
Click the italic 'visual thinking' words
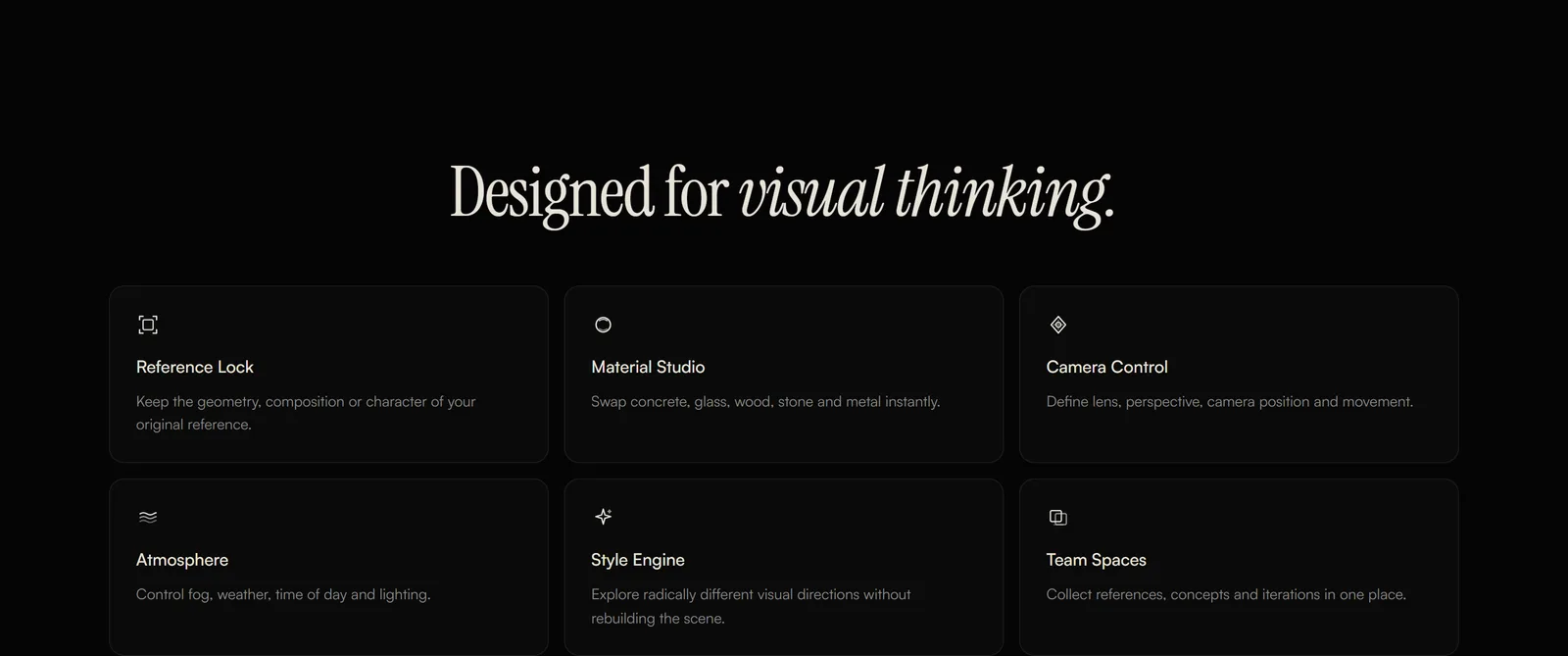click(926, 193)
